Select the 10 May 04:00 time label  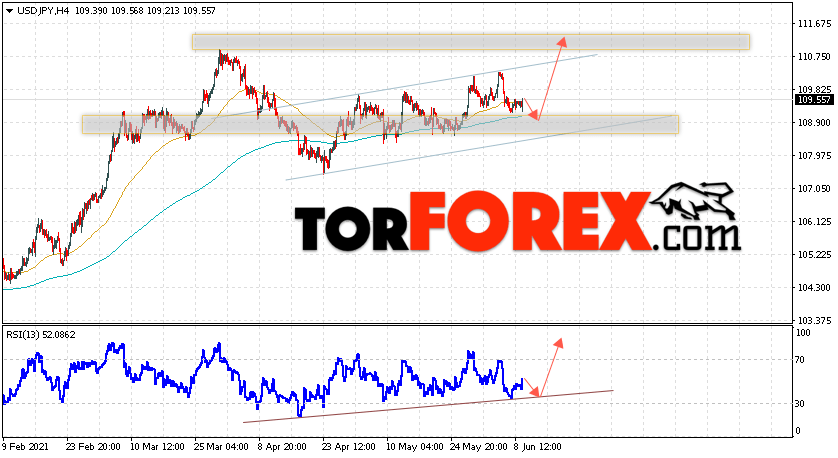click(x=415, y=446)
